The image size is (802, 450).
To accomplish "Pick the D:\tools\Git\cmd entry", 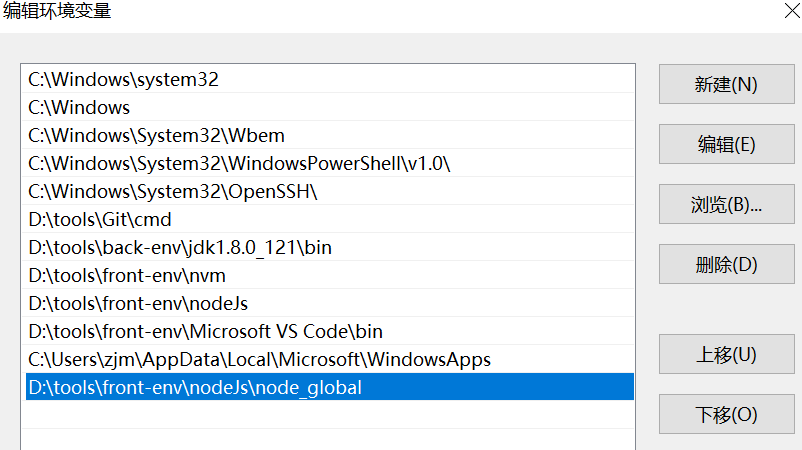I will (x=327, y=219).
